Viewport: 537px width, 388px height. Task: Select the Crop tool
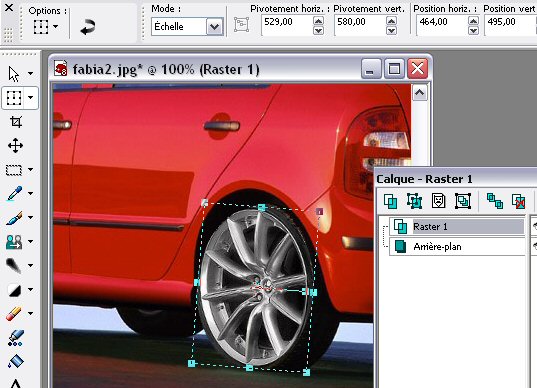tap(16, 122)
